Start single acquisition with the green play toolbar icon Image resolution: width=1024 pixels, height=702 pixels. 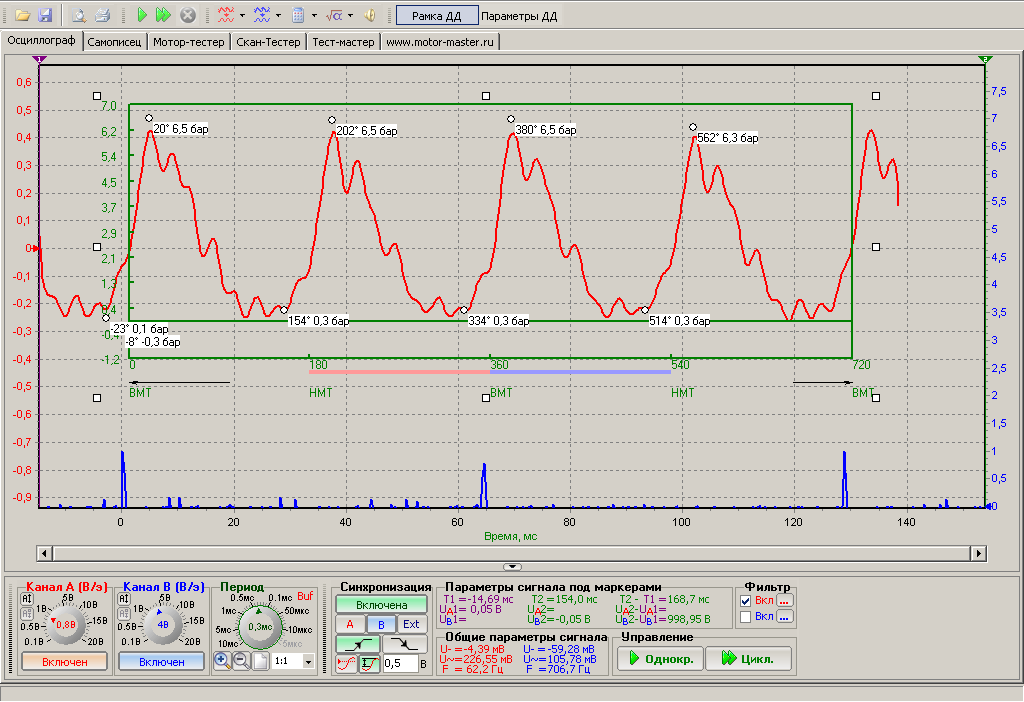pyautogui.click(x=142, y=15)
